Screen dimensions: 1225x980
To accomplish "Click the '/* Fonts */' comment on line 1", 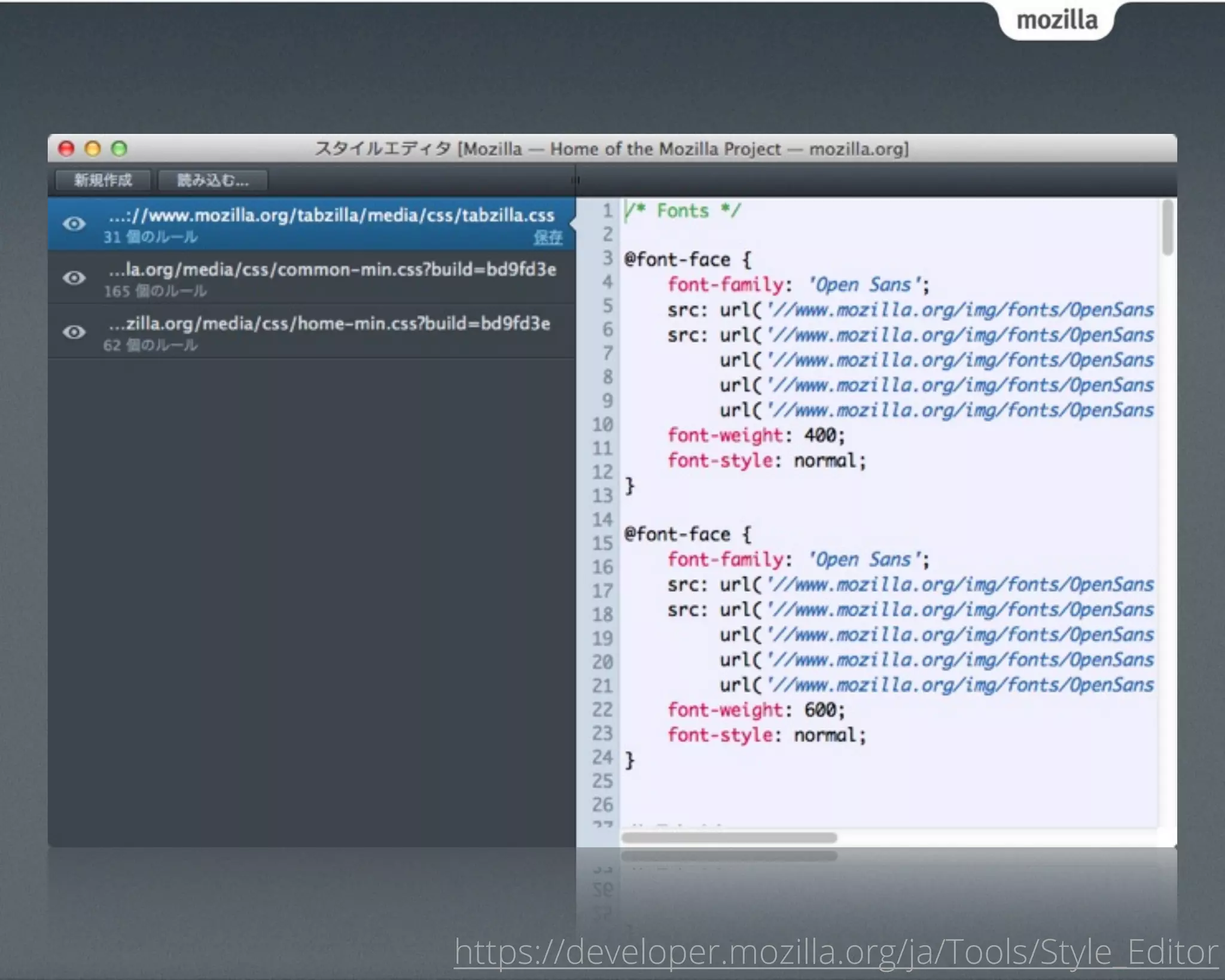I will pyautogui.click(x=682, y=211).
